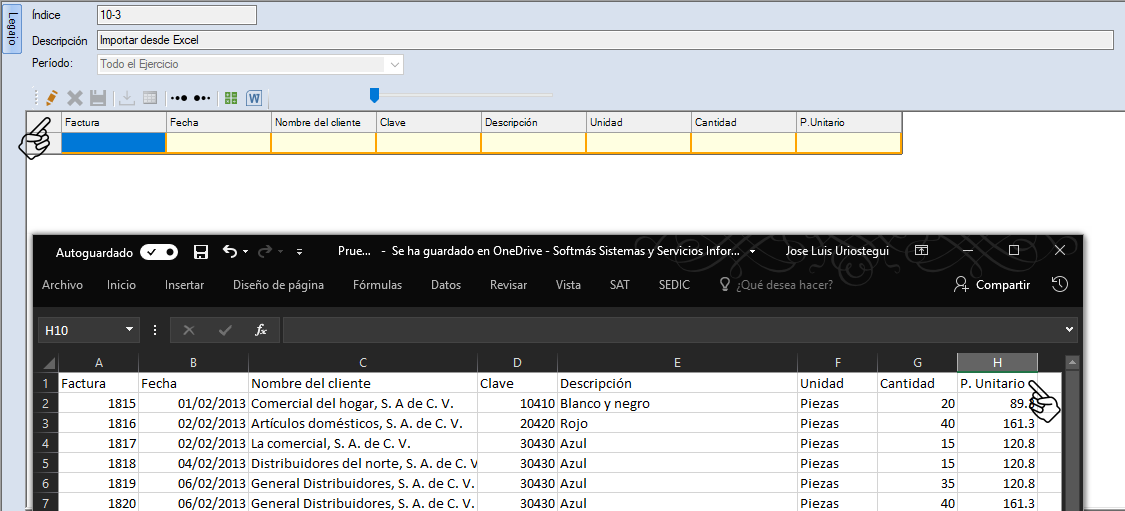
Task: Open the Insertar ribbon tab
Action: 184,285
